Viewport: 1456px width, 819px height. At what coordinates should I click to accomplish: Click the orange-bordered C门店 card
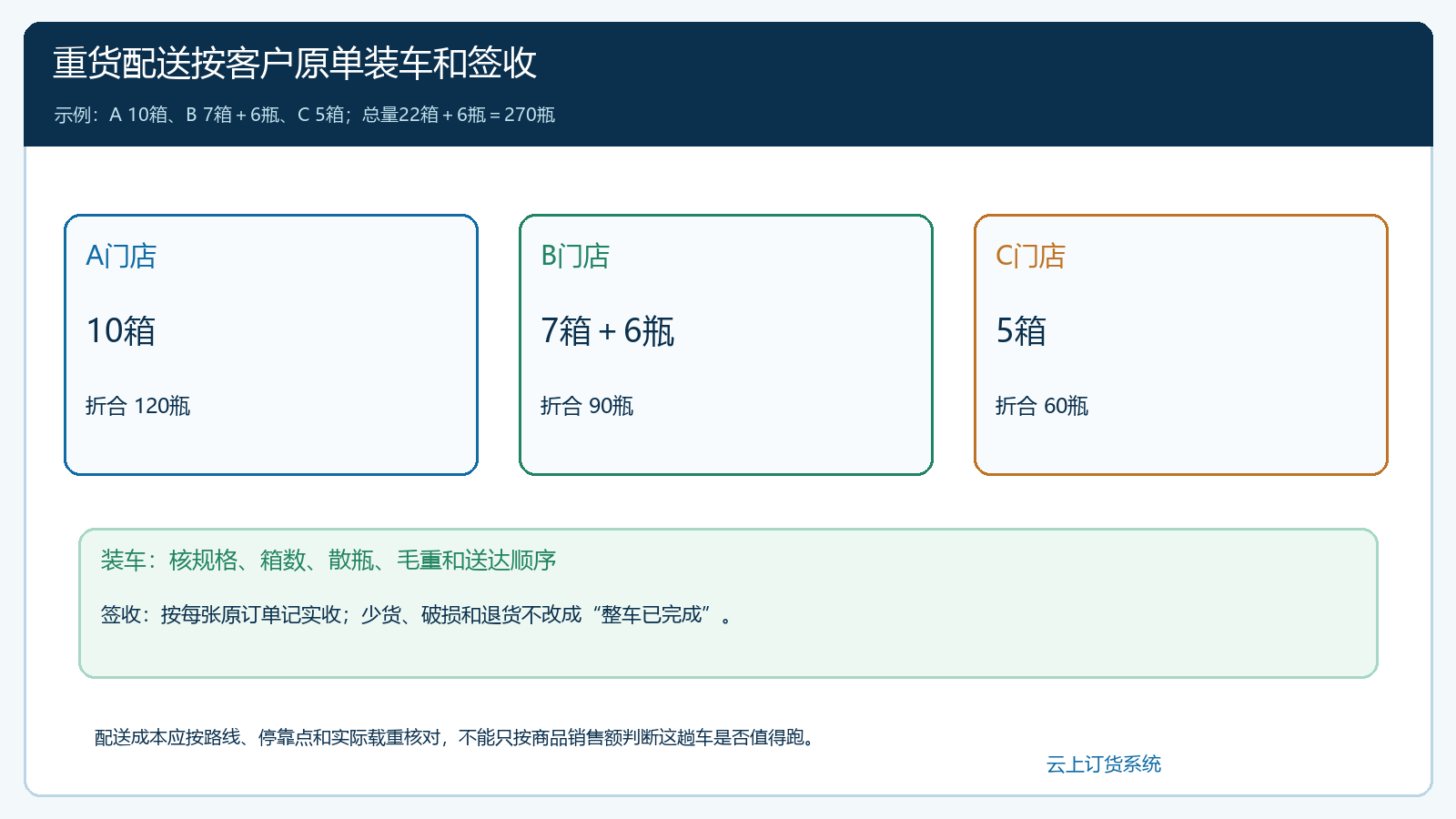click(1181, 345)
